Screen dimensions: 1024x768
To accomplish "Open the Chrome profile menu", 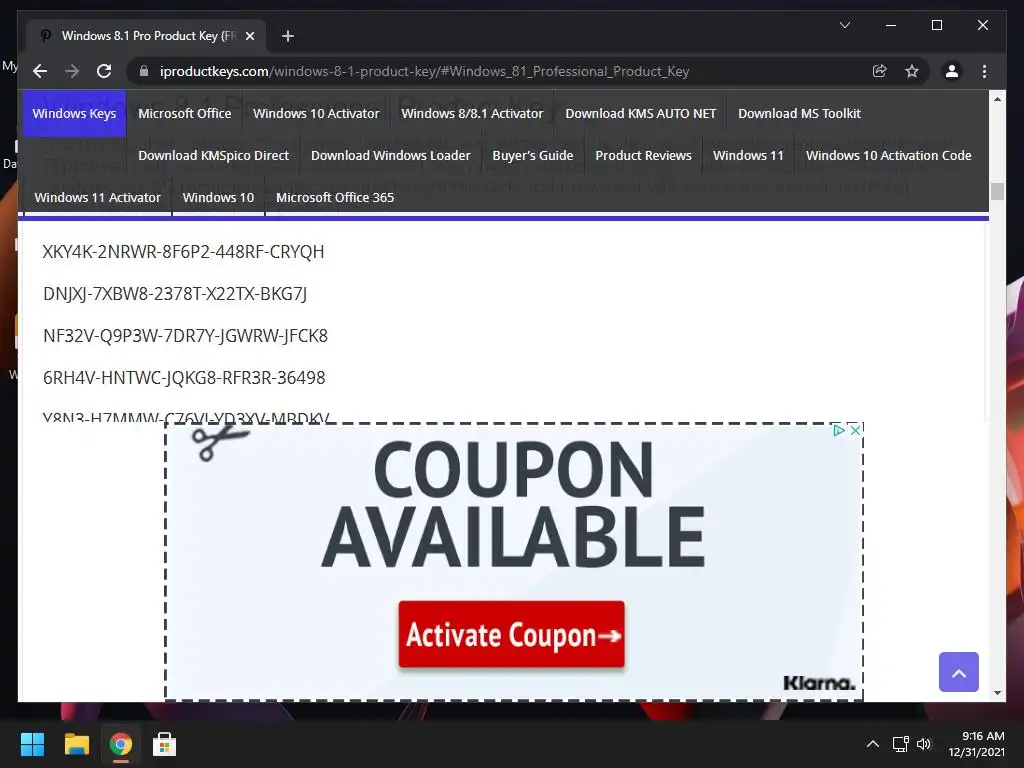I will tap(952, 71).
